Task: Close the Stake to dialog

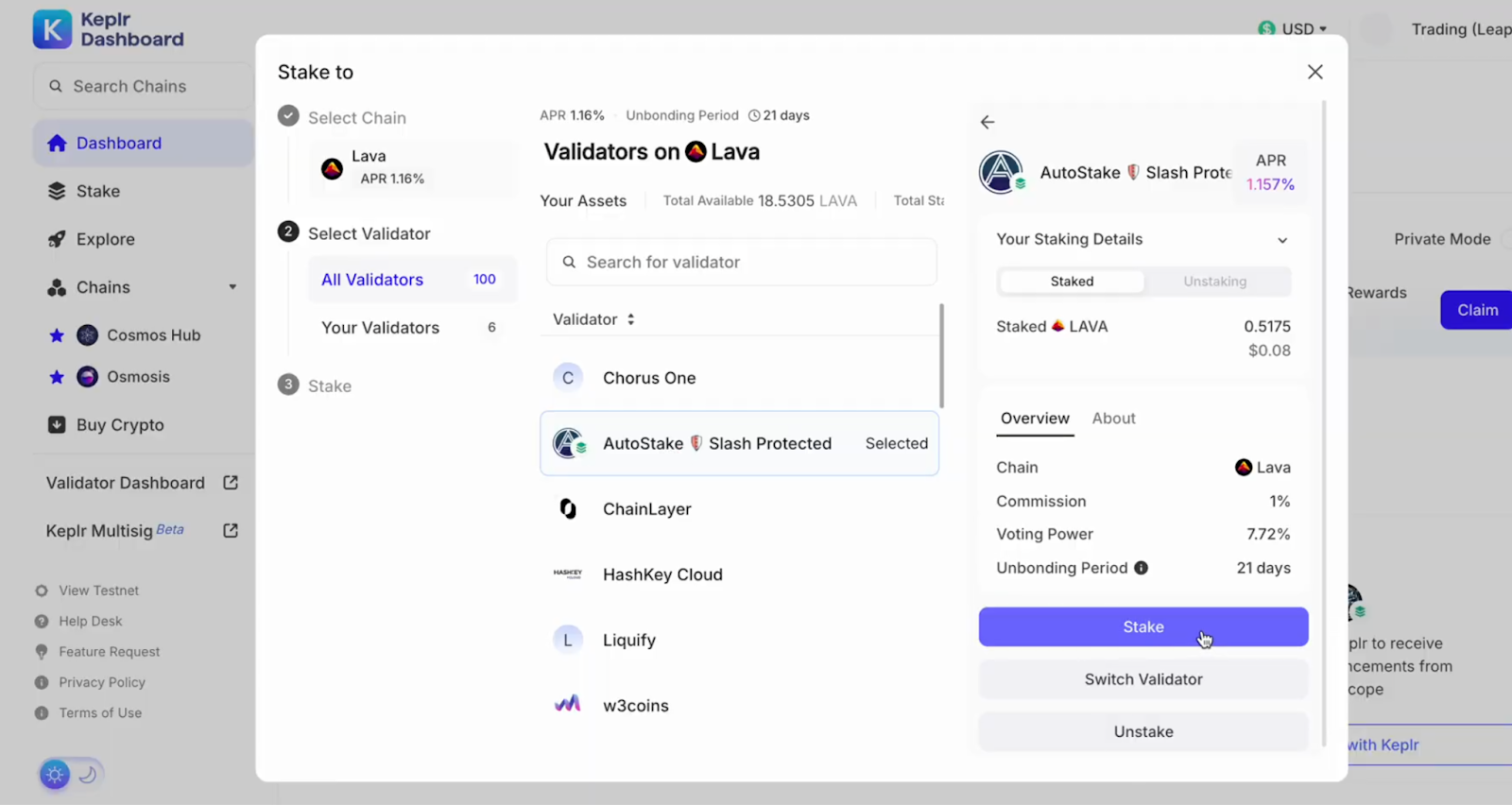Action: click(1314, 72)
